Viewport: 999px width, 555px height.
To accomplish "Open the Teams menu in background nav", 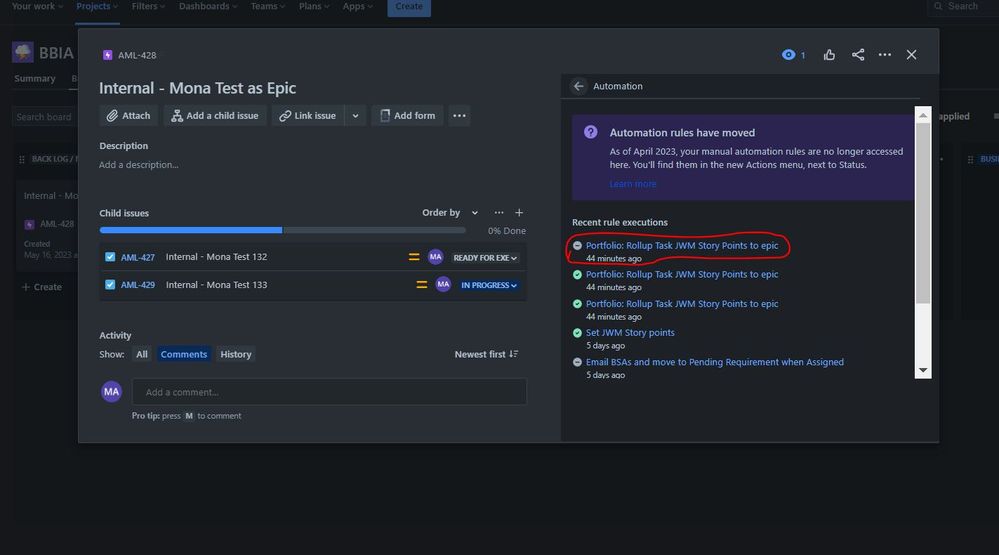I will click(x=268, y=6).
